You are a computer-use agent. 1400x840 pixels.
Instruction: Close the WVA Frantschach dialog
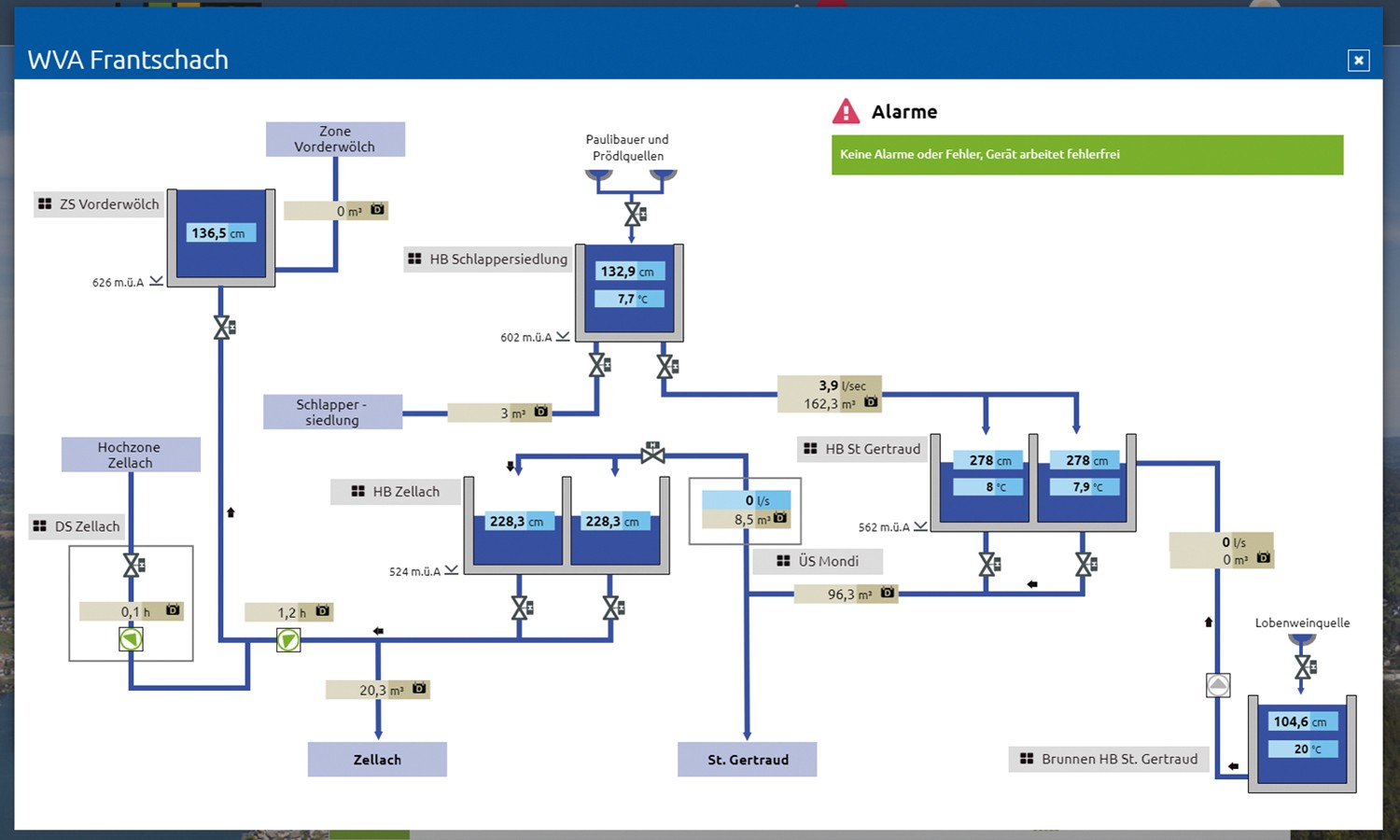pos(1358,61)
